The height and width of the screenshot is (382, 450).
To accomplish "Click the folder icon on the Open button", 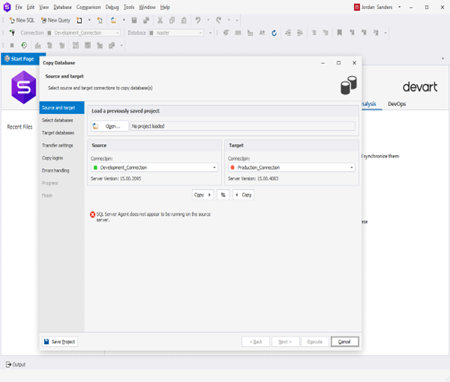I will click(95, 126).
